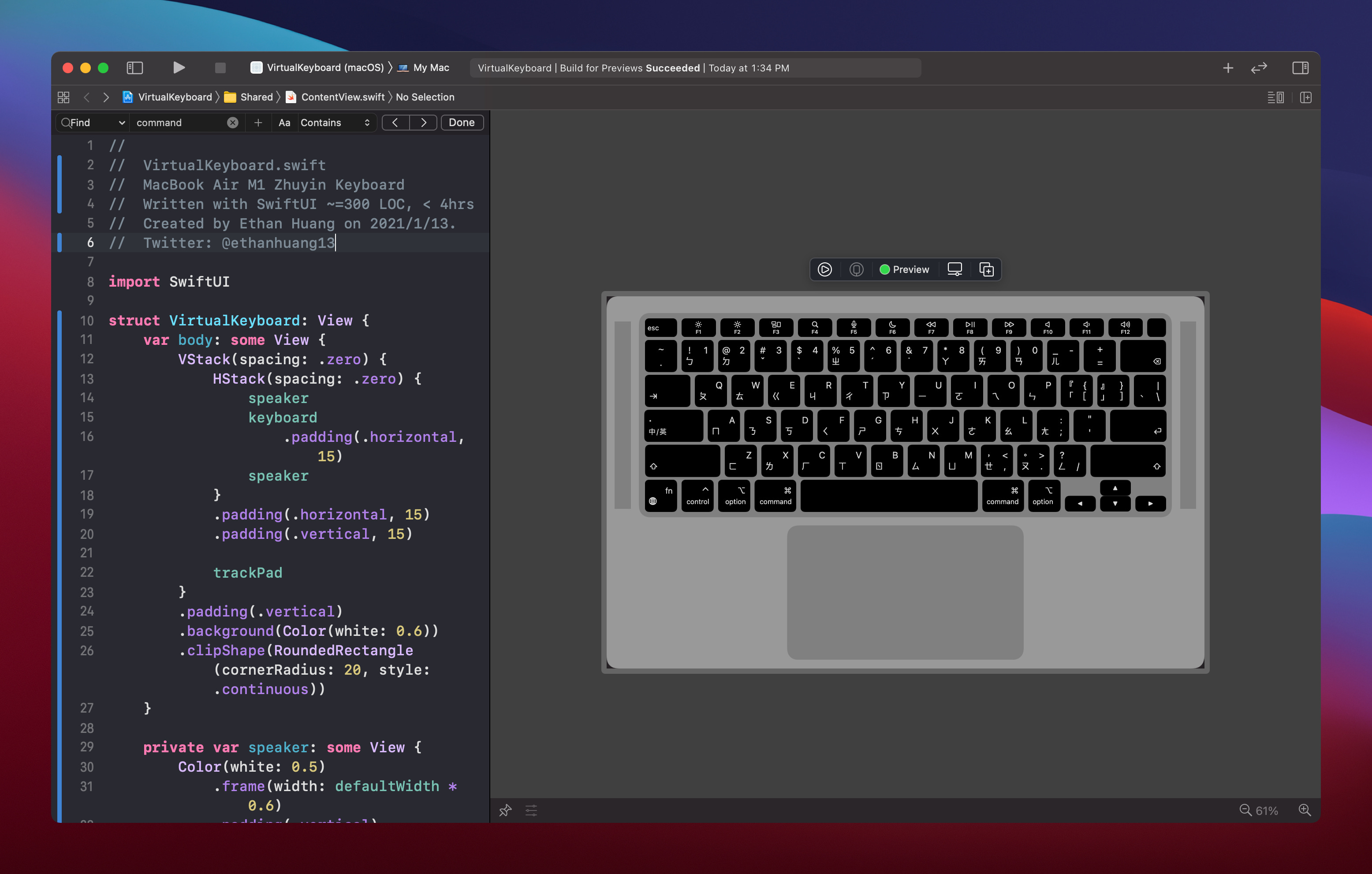Toggle the right inspector panel
Viewport: 1372px width, 874px height.
(1300, 68)
